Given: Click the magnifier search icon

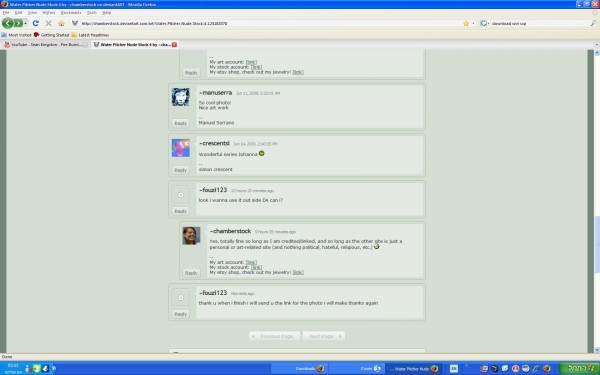Looking at the screenshot, I should [593, 23].
